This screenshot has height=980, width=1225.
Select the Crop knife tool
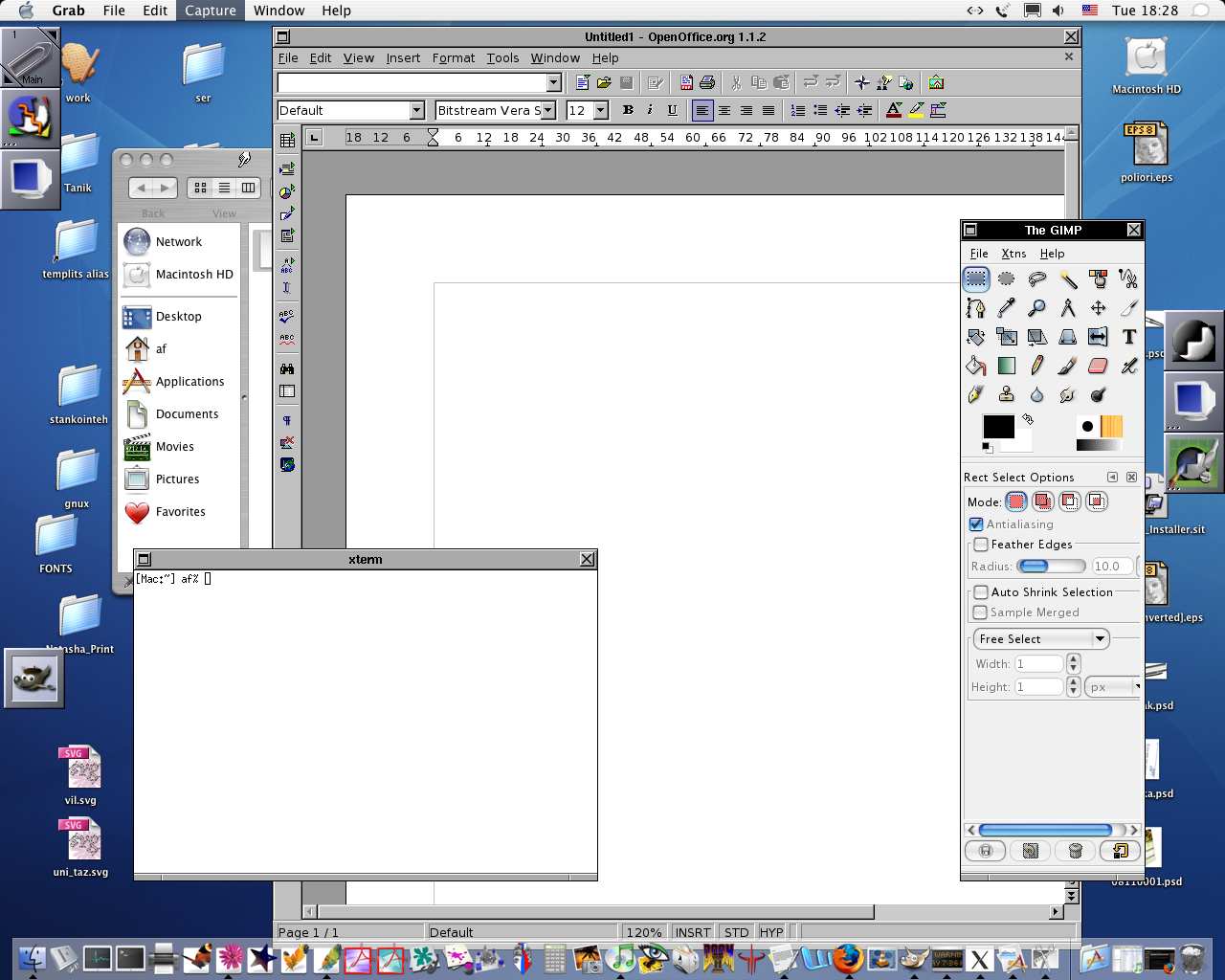point(1128,308)
